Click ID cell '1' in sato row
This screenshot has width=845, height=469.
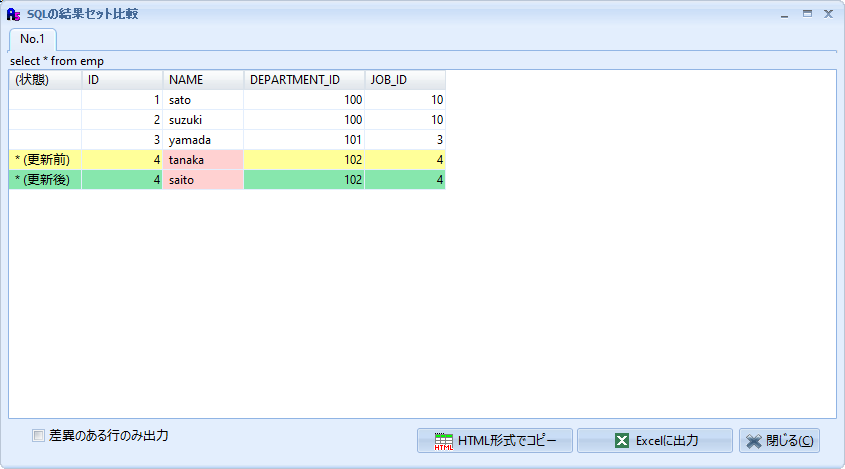click(122, 100)
